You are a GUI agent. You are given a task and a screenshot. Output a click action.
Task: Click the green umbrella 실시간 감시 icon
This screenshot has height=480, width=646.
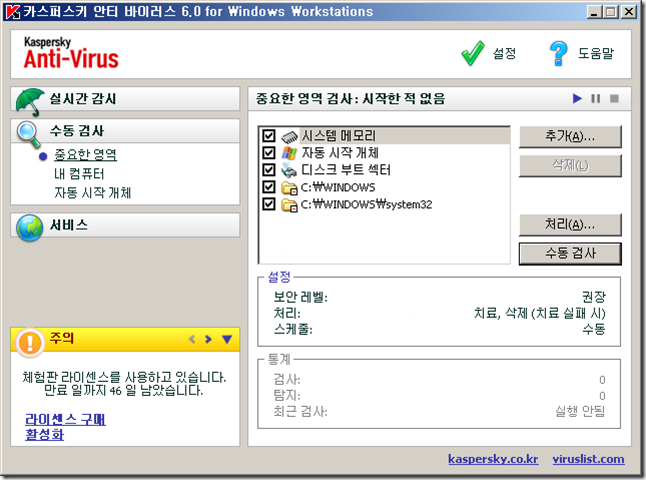30,102
